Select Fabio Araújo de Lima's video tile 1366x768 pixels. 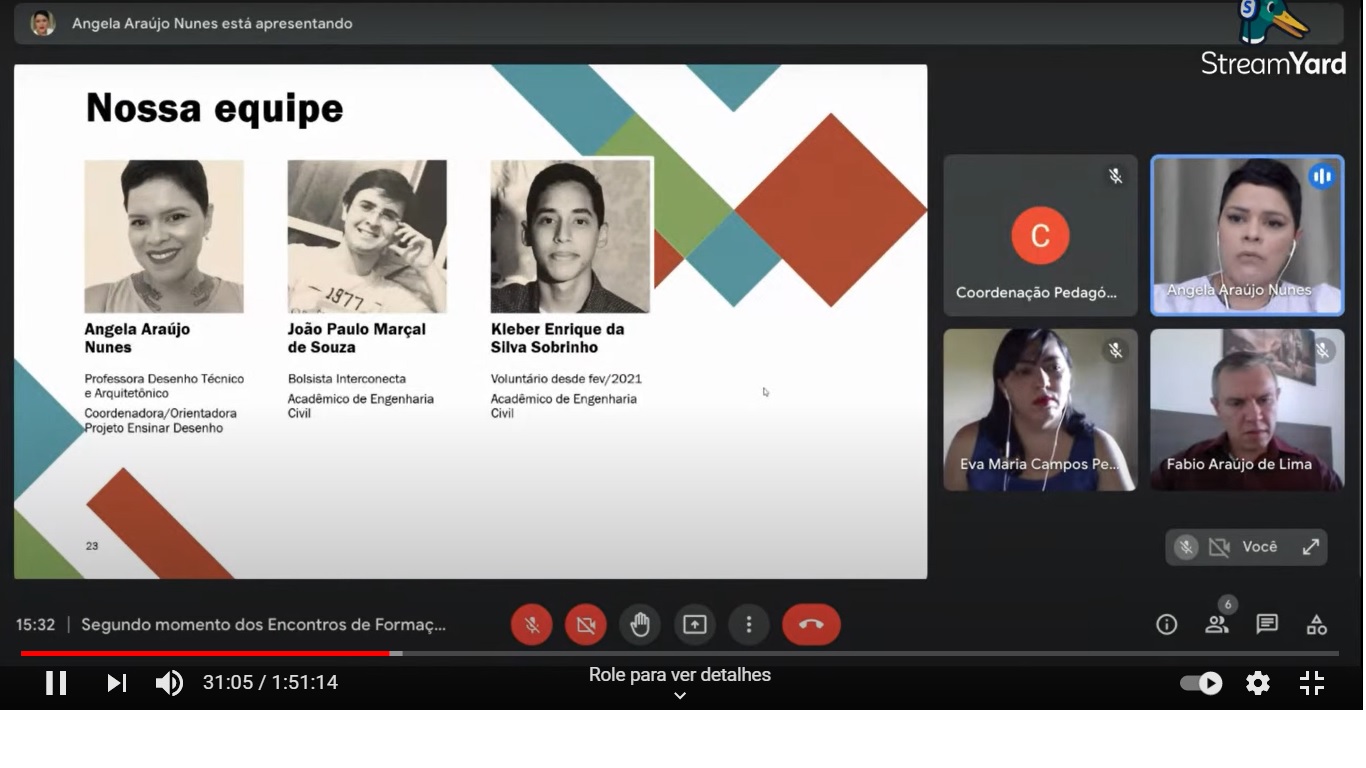point(1247,410)
